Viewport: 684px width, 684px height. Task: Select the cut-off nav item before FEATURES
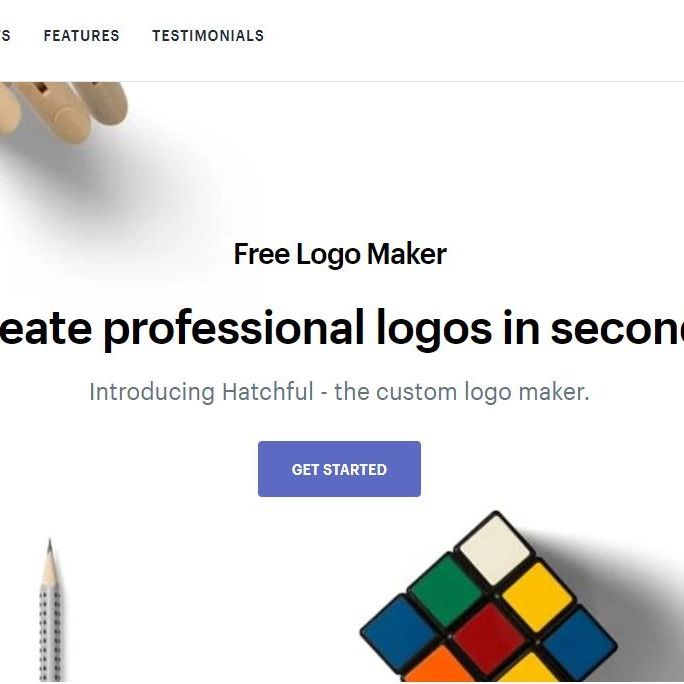point(5,35)
